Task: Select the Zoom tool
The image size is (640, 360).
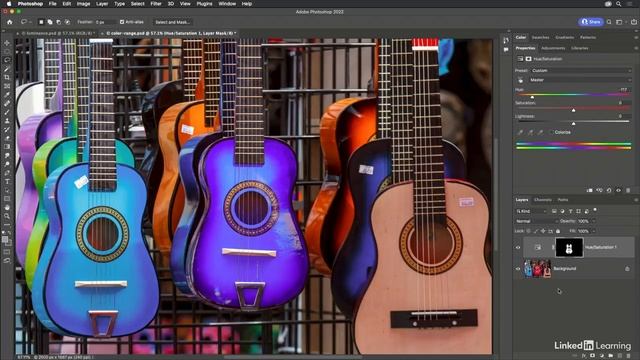Action: point(7,216)
